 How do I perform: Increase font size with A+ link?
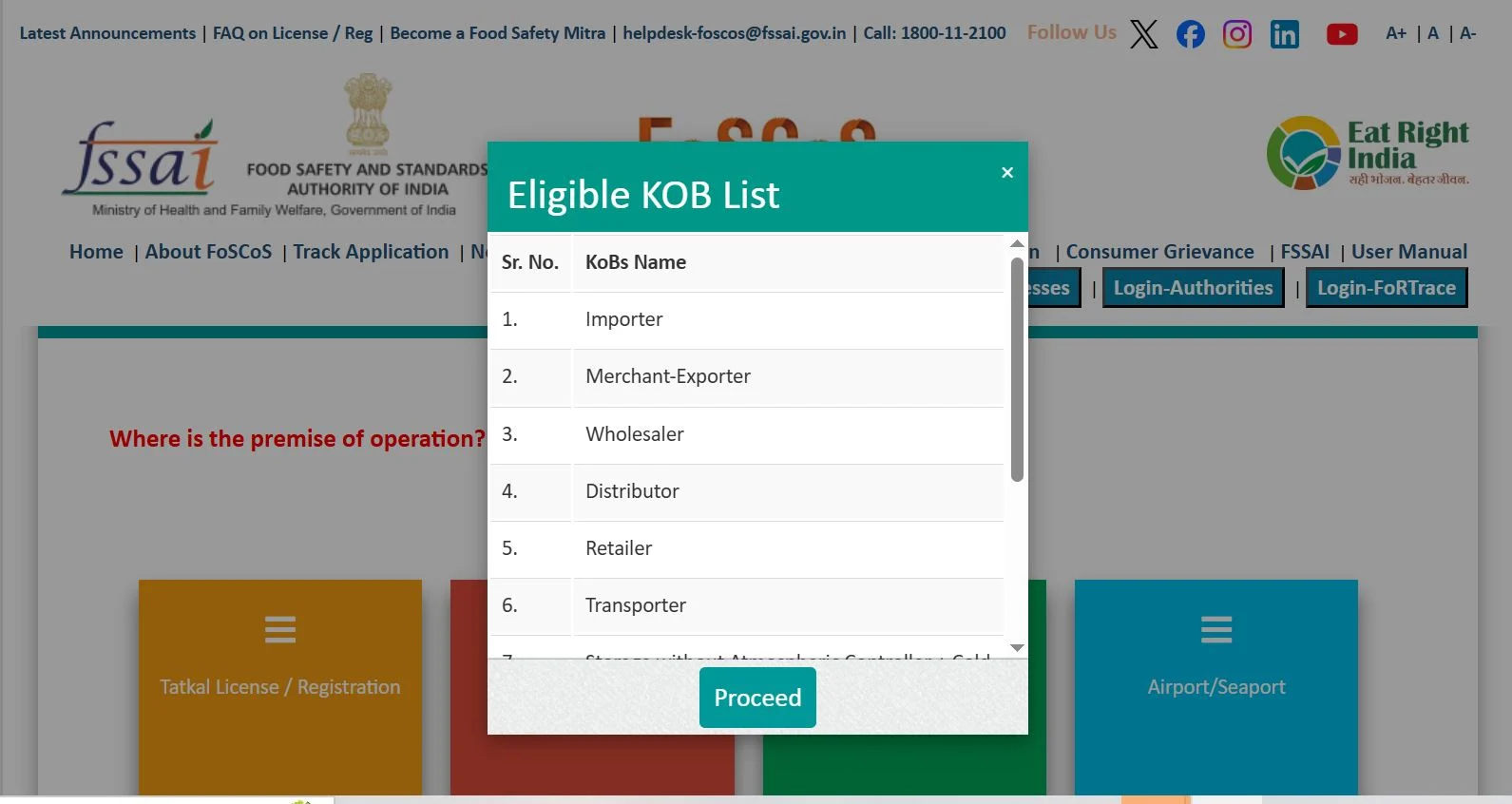[1395, 33]
